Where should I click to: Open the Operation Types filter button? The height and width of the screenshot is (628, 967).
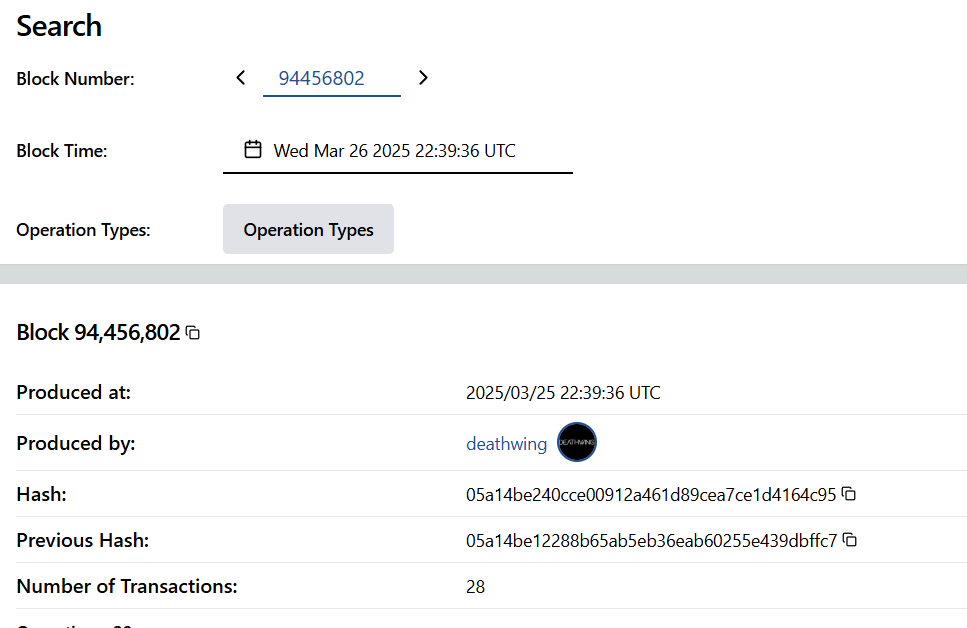pyautogui.click(x=308, y=229)
